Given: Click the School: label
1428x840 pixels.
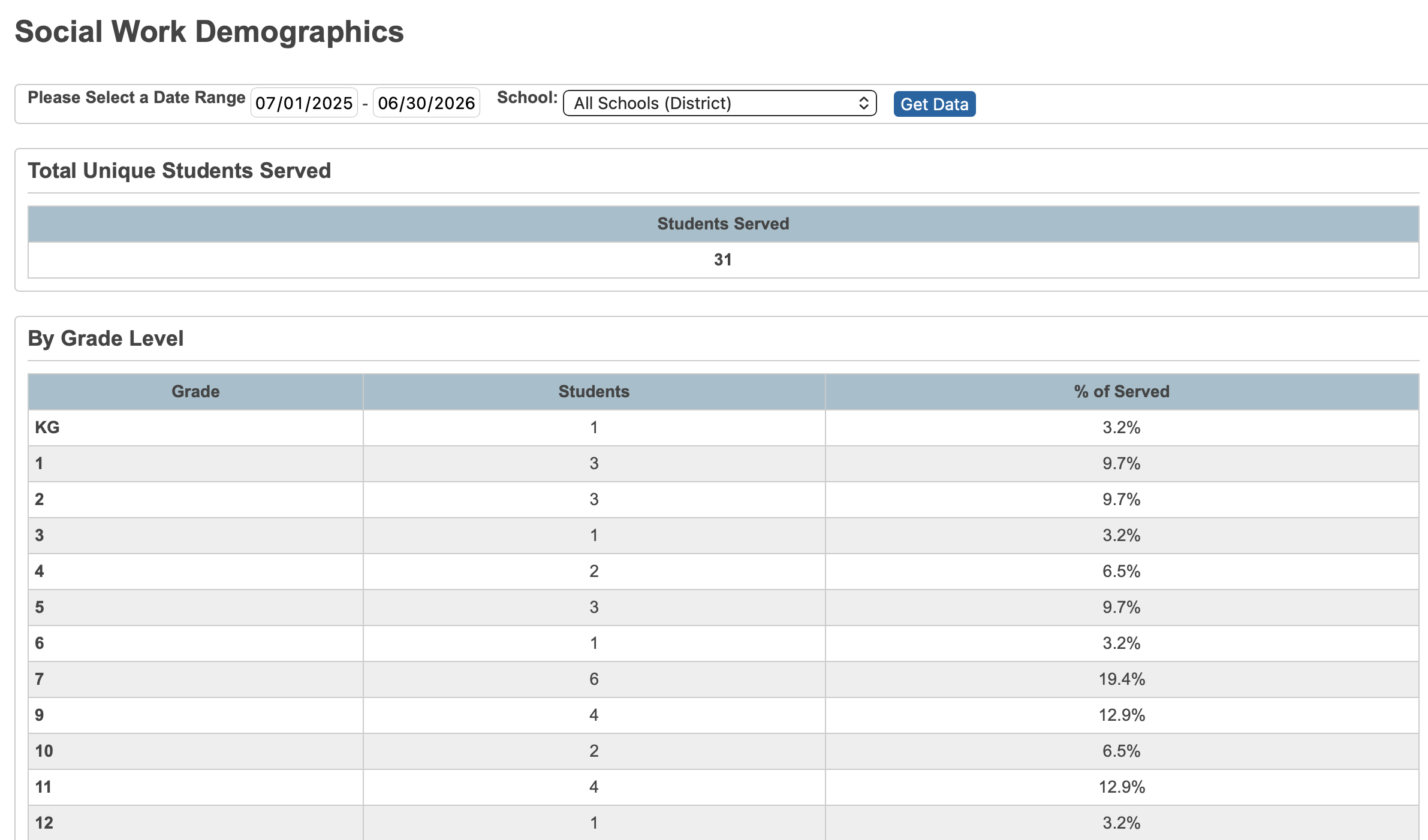Looking at the screenshot, I should click(528, 98).
